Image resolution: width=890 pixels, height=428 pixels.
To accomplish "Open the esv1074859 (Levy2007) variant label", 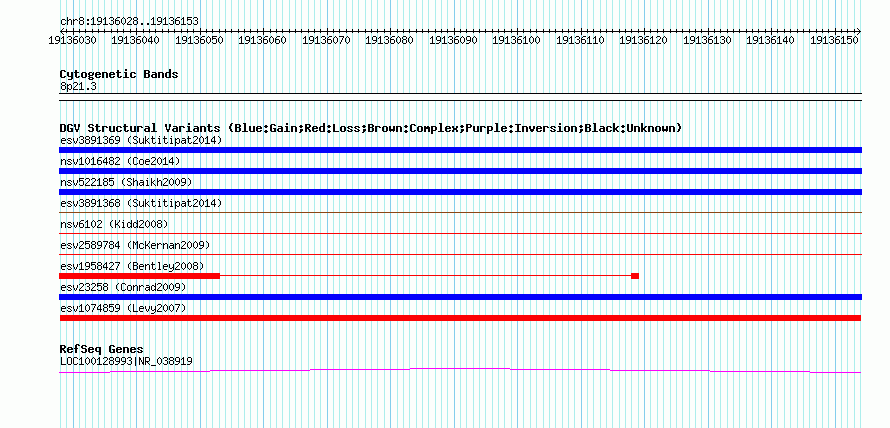I will (123, 308).
